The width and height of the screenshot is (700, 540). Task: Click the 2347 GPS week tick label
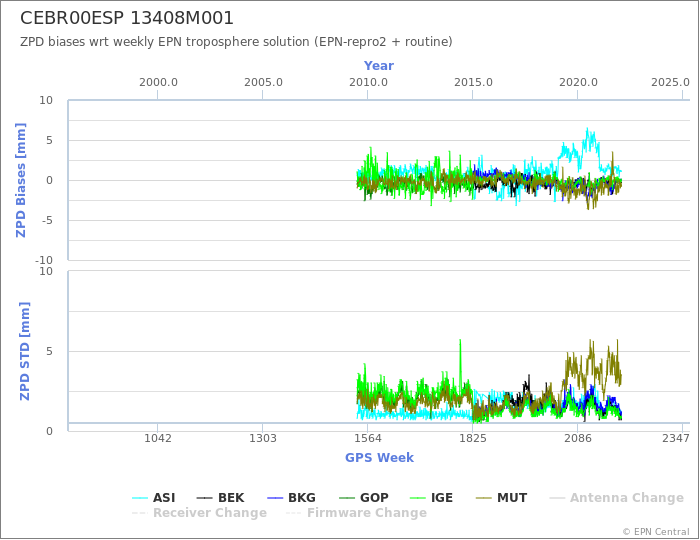click(675, 439)
